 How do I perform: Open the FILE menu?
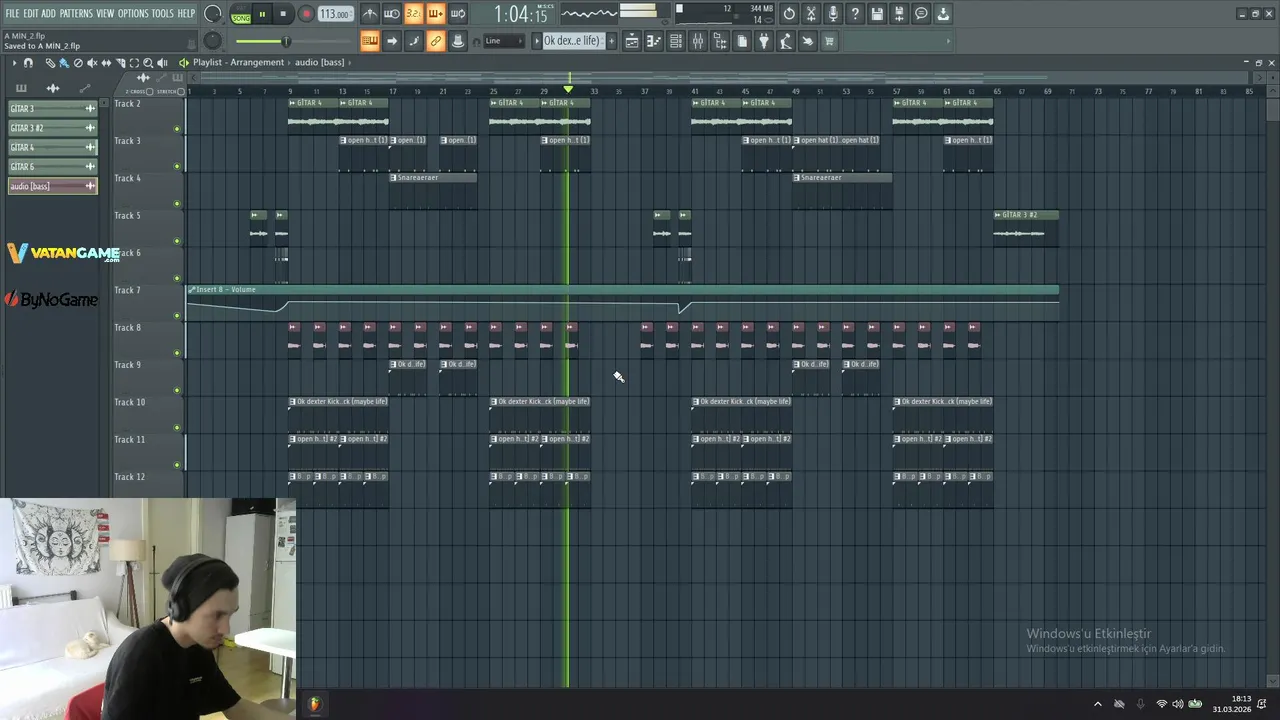pos(12,14)
